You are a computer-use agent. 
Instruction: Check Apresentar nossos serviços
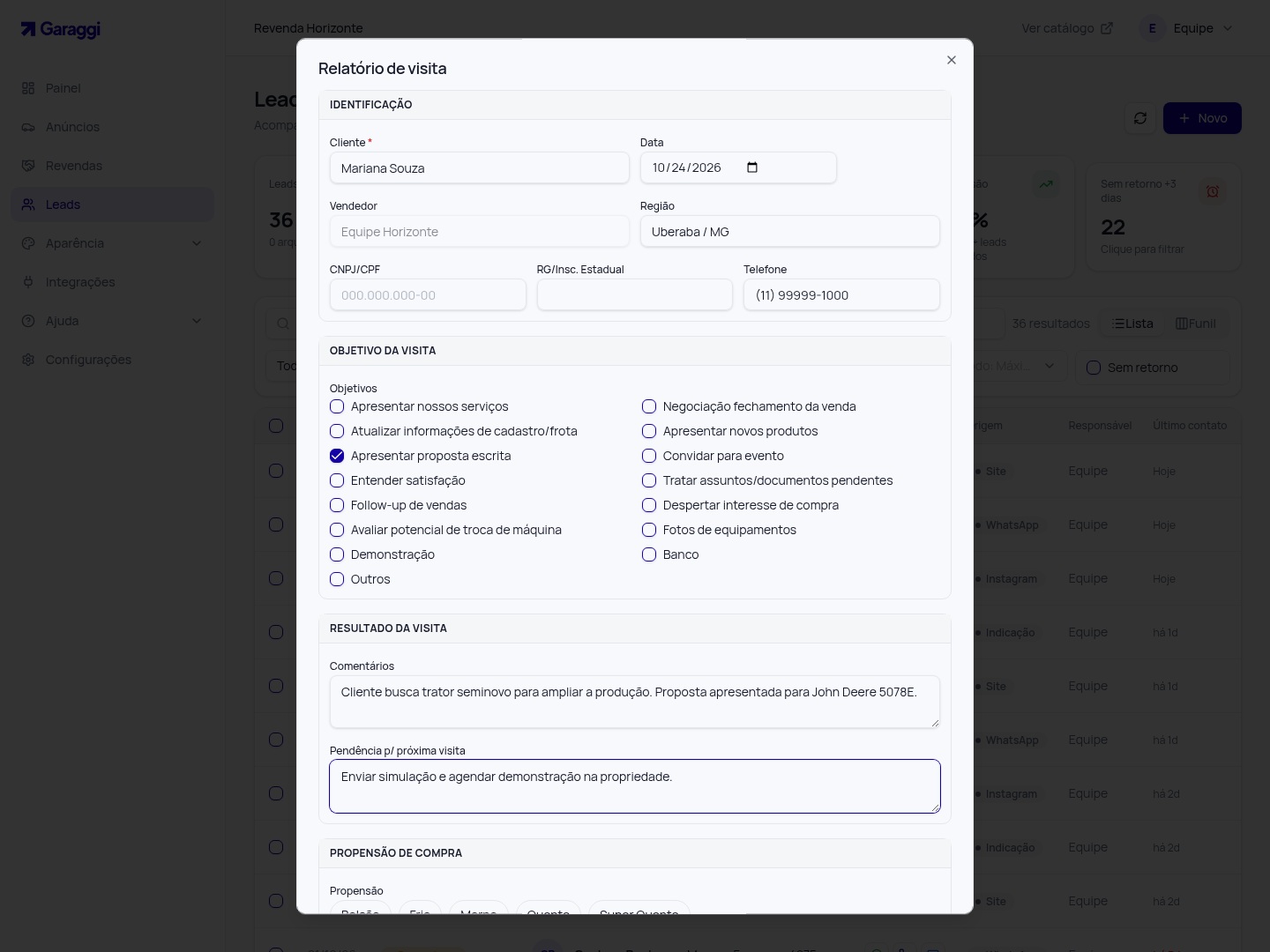click(x=337, y=406)
